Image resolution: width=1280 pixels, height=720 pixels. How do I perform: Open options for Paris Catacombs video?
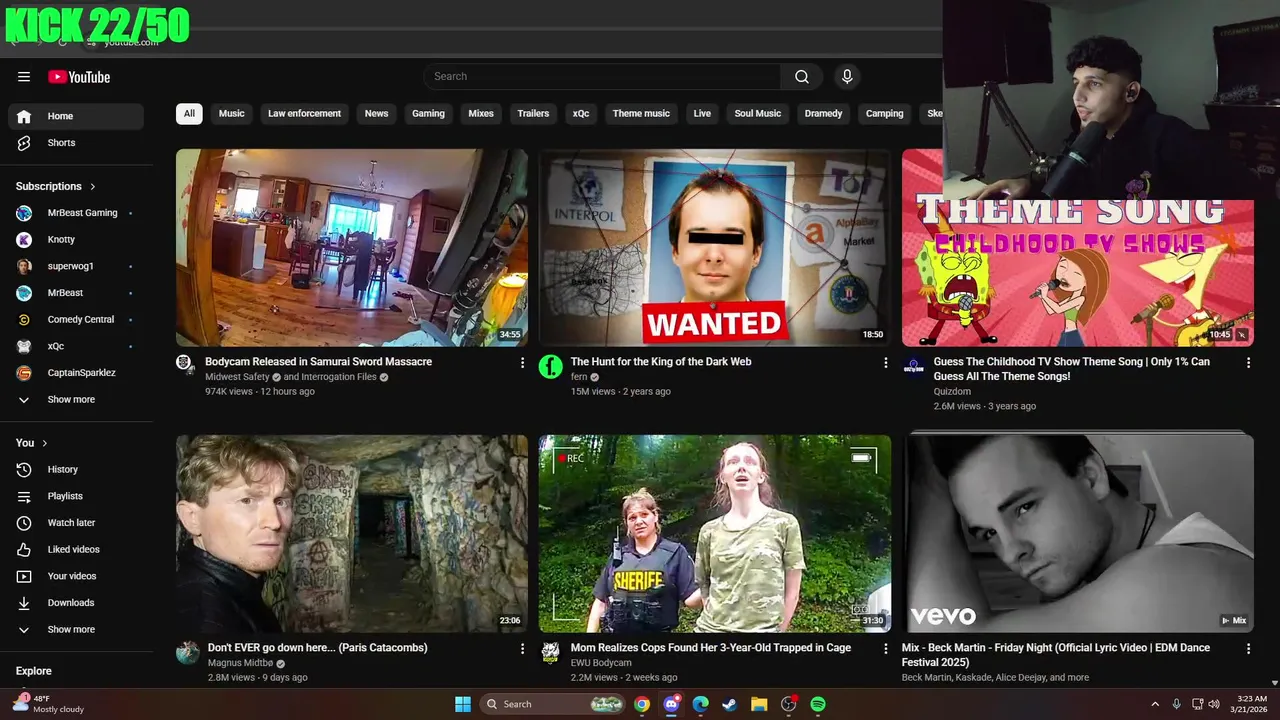pyautogui.click(x=522, y=649)
